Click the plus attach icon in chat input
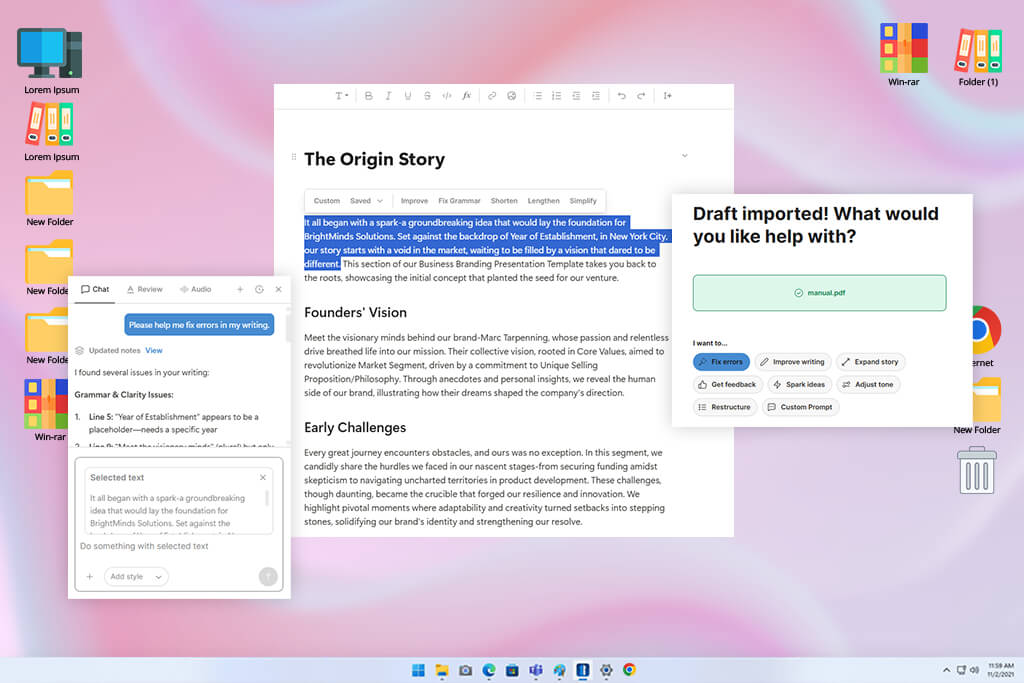1024x683 pixels. pyautogui.click(x=89, y=577)
